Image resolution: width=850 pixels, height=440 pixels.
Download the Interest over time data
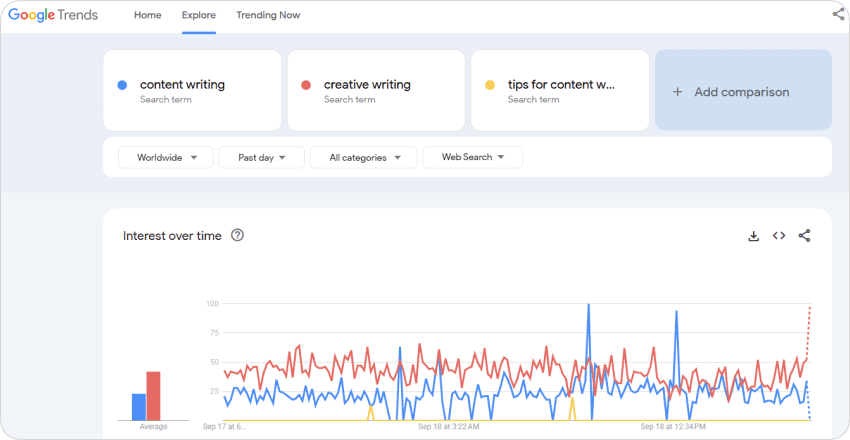[753, 236]
